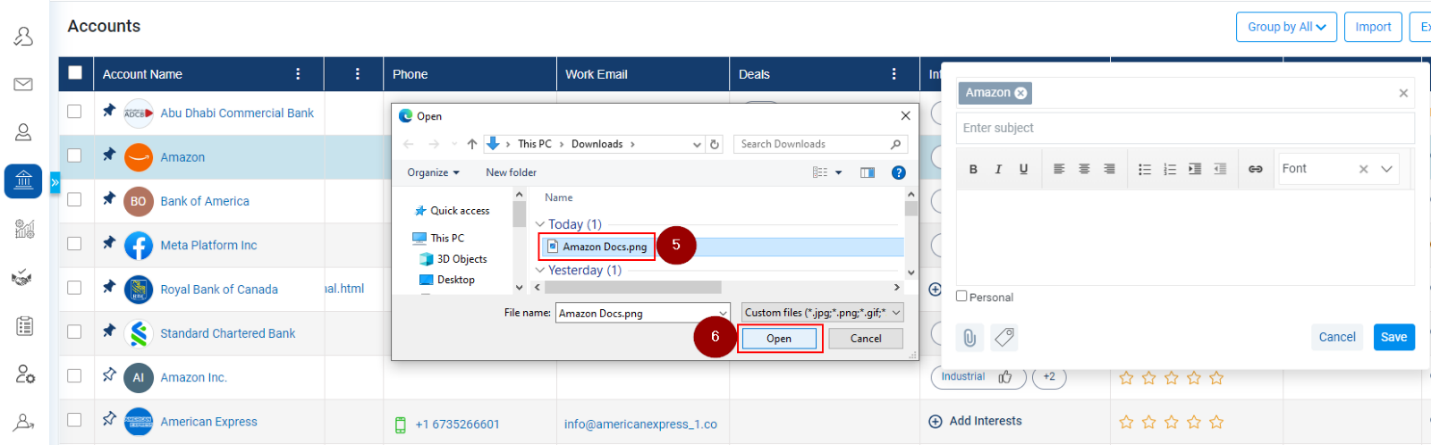This screenshot has height=445, width=1431.
Task: Open the Accounts bank icon in the sidebar
Action: 23,180
